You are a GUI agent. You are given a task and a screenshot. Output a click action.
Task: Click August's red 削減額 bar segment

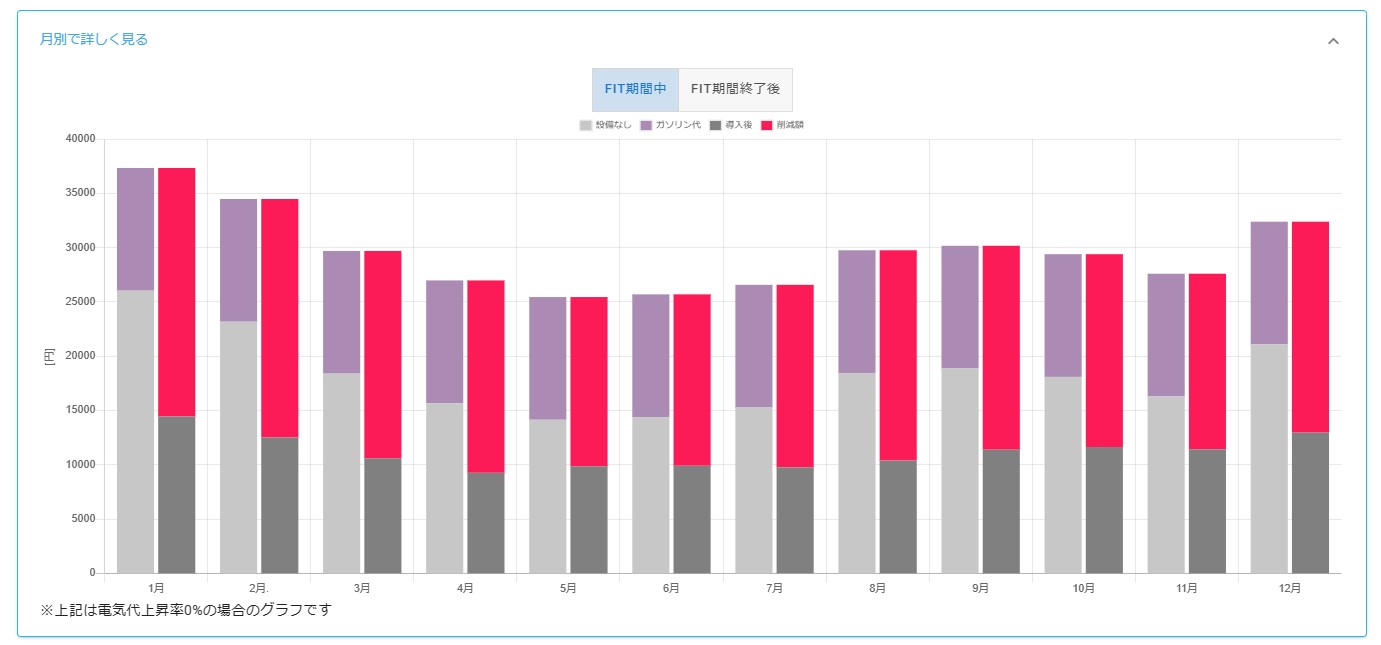[897, 355]
